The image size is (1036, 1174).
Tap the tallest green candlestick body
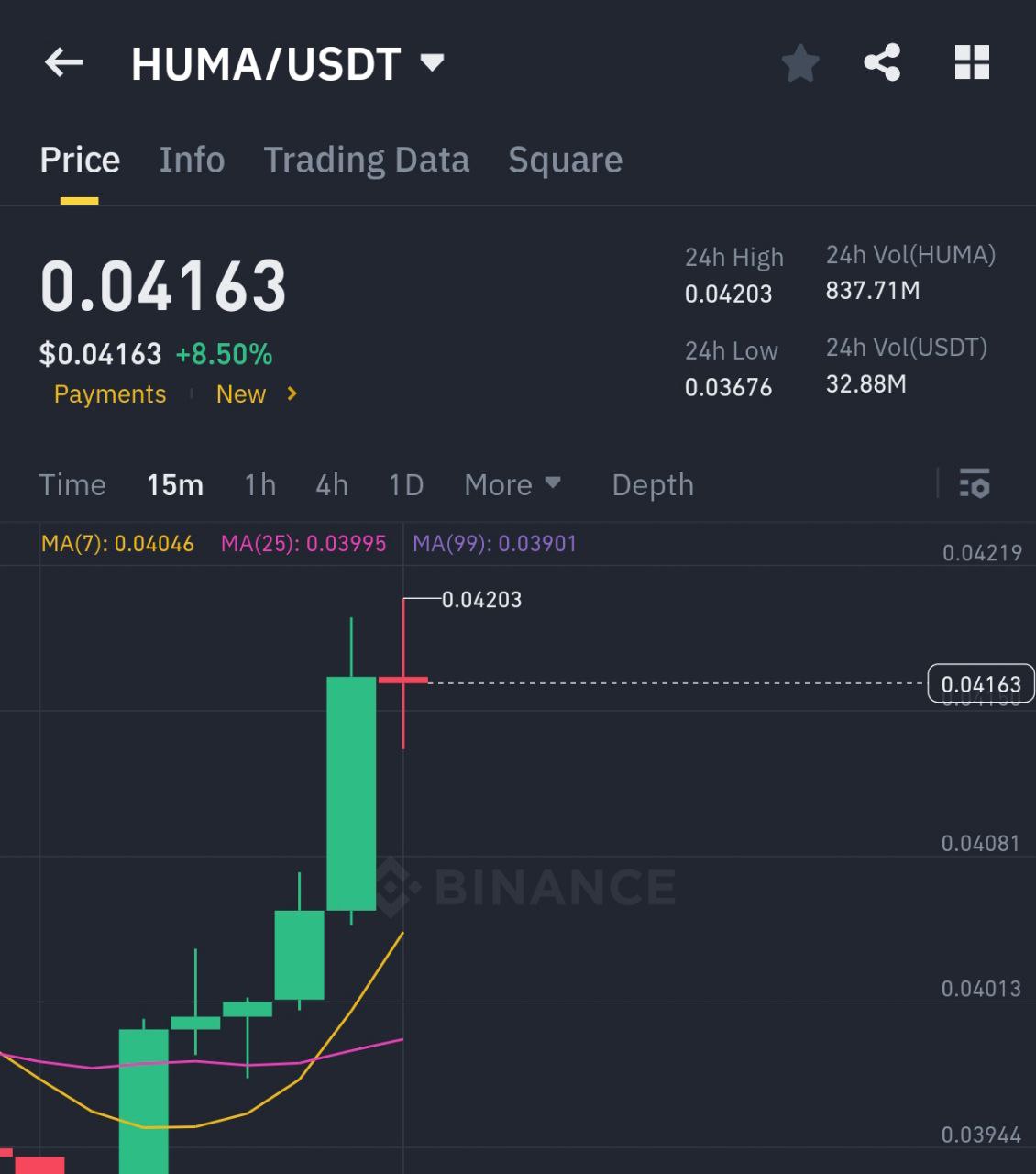[x=351, y=793]
